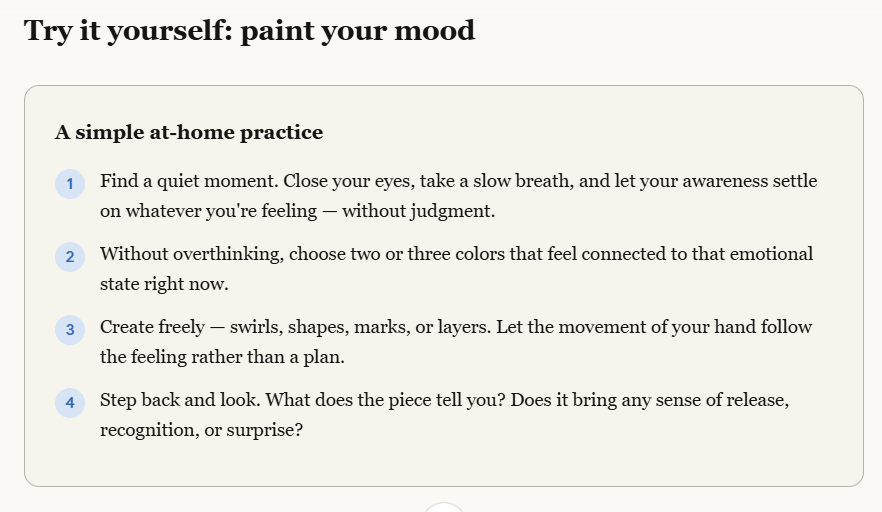Image resolution: width=882 pixels, height=512 pixels.
Task: Click the "A simple at-home practice" subheading
Action: [x=189, y=132]
